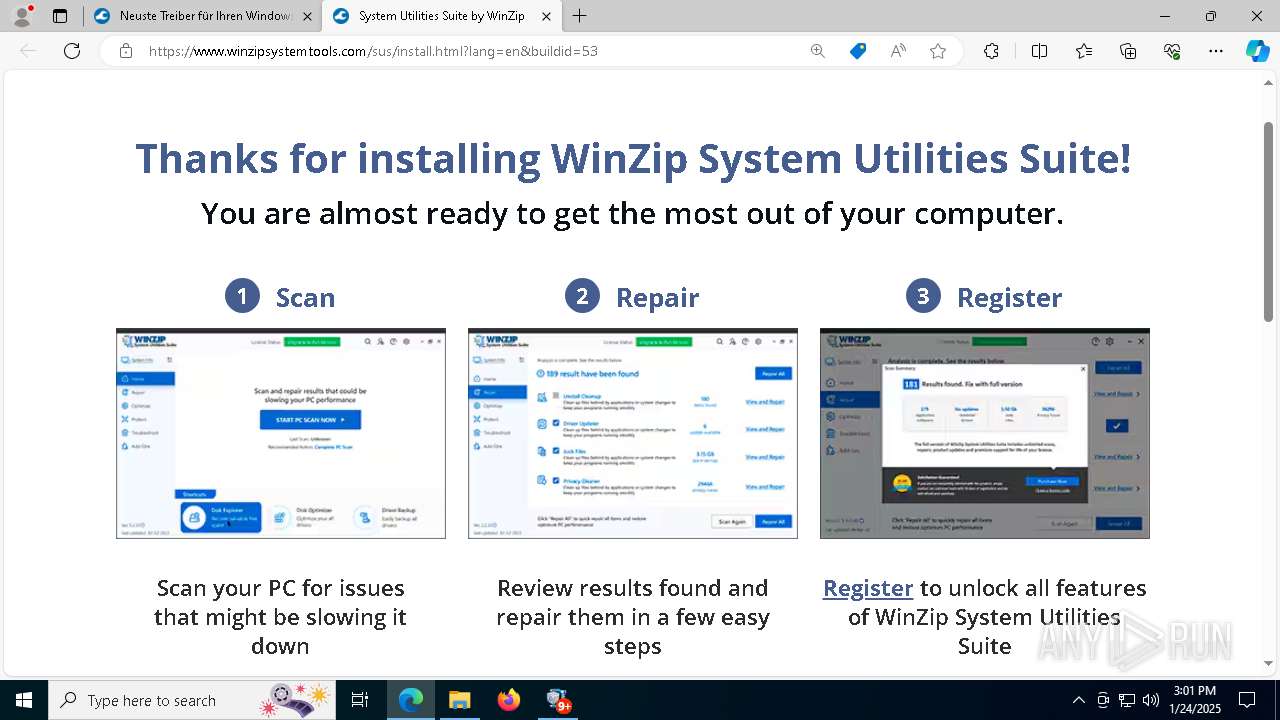Screen dimensions: 1280x720
Task: Open the tab actions menu icon
Action: tap(60, 16)
